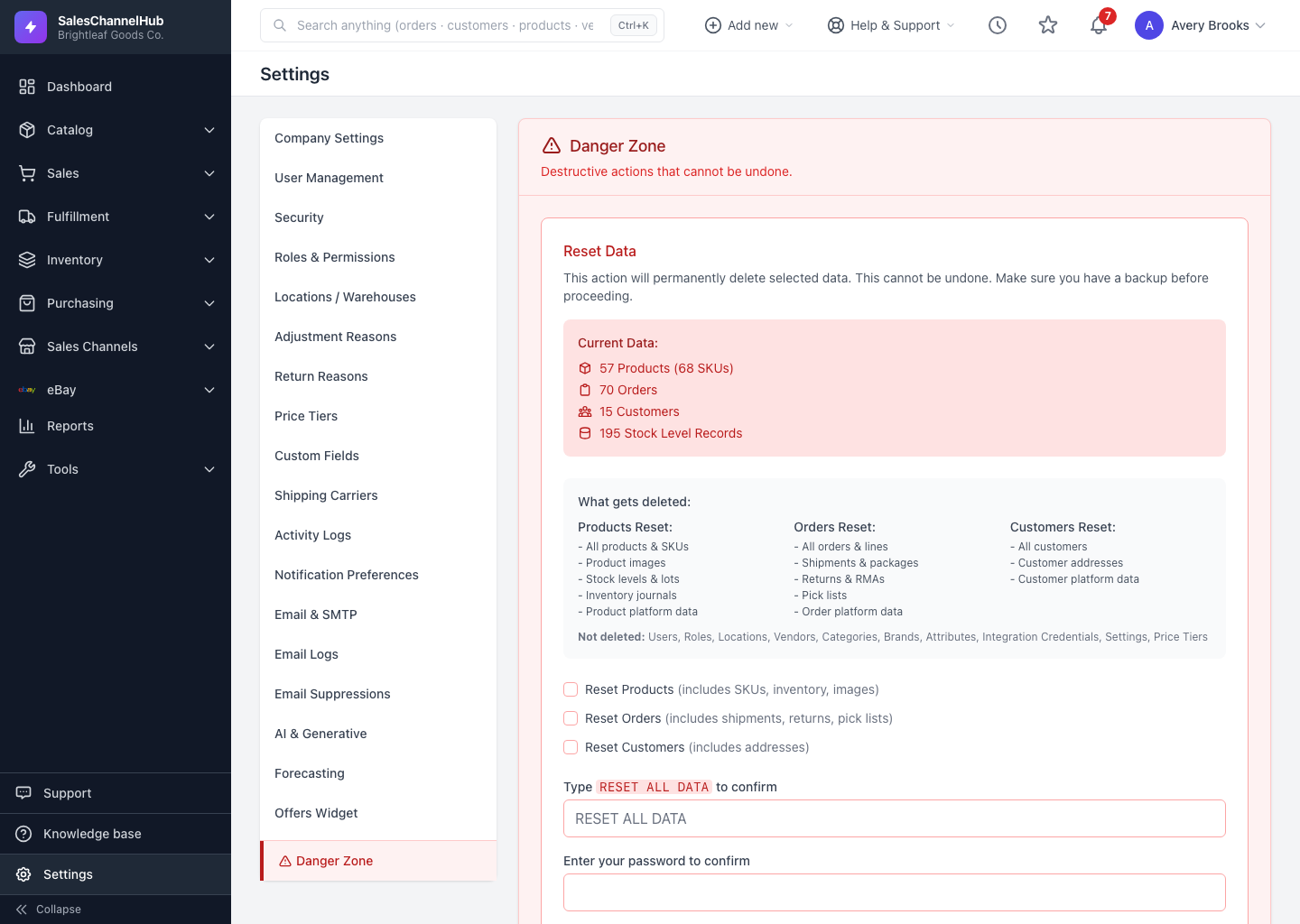Expand the Sales Channels menu chevron
The height and width of the screenshot is (924, 1300).
(x=209, y=346)
